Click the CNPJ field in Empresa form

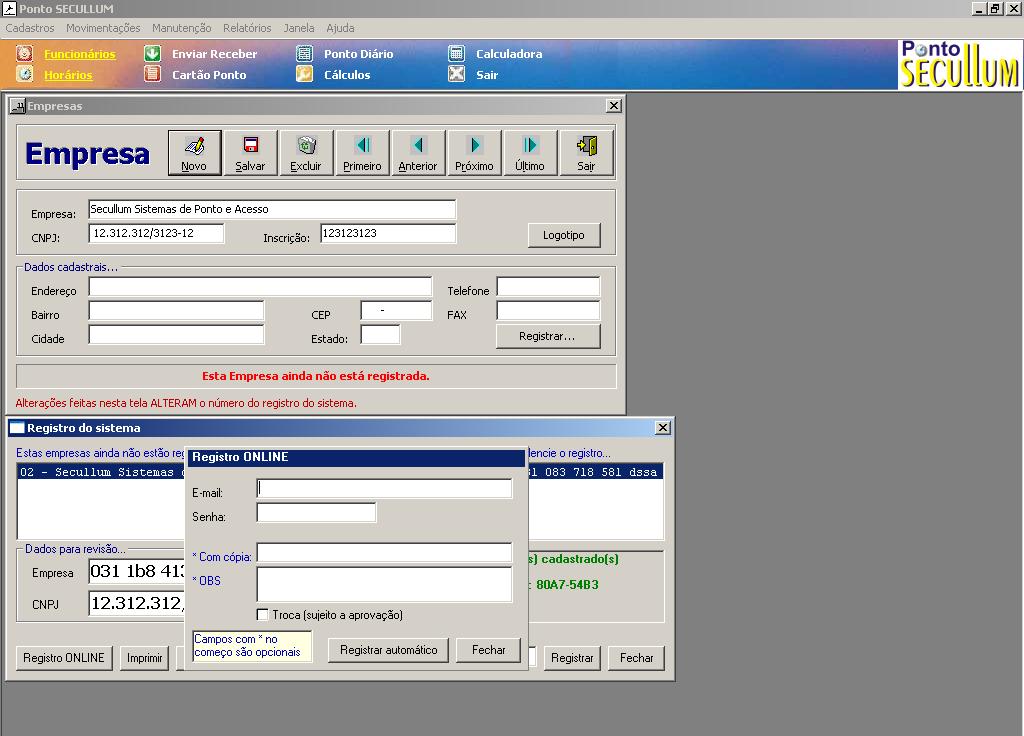(x=156, y=233)
